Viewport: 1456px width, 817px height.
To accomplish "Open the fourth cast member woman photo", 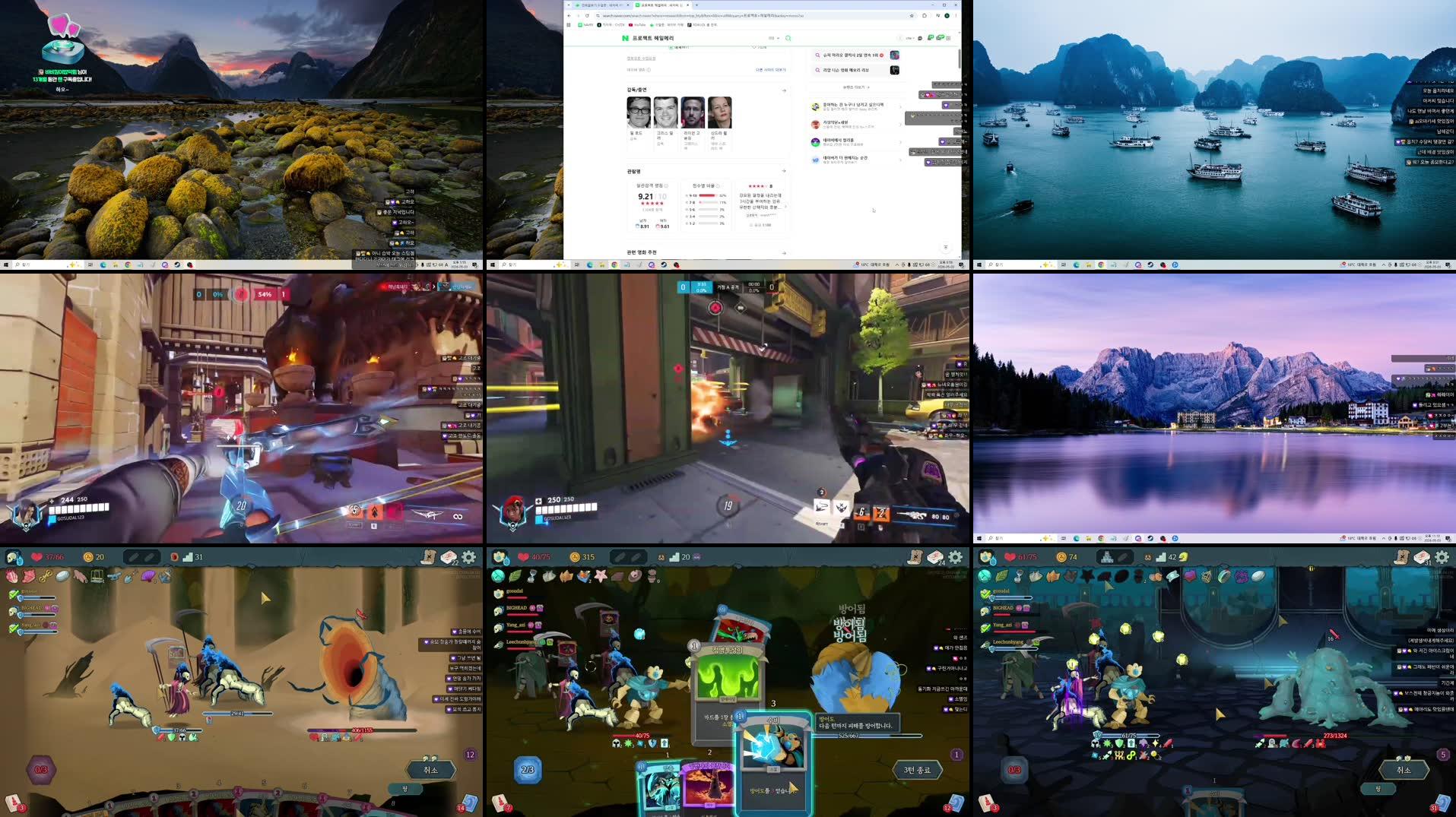I will pyautogui.click(x=719, y=112).
